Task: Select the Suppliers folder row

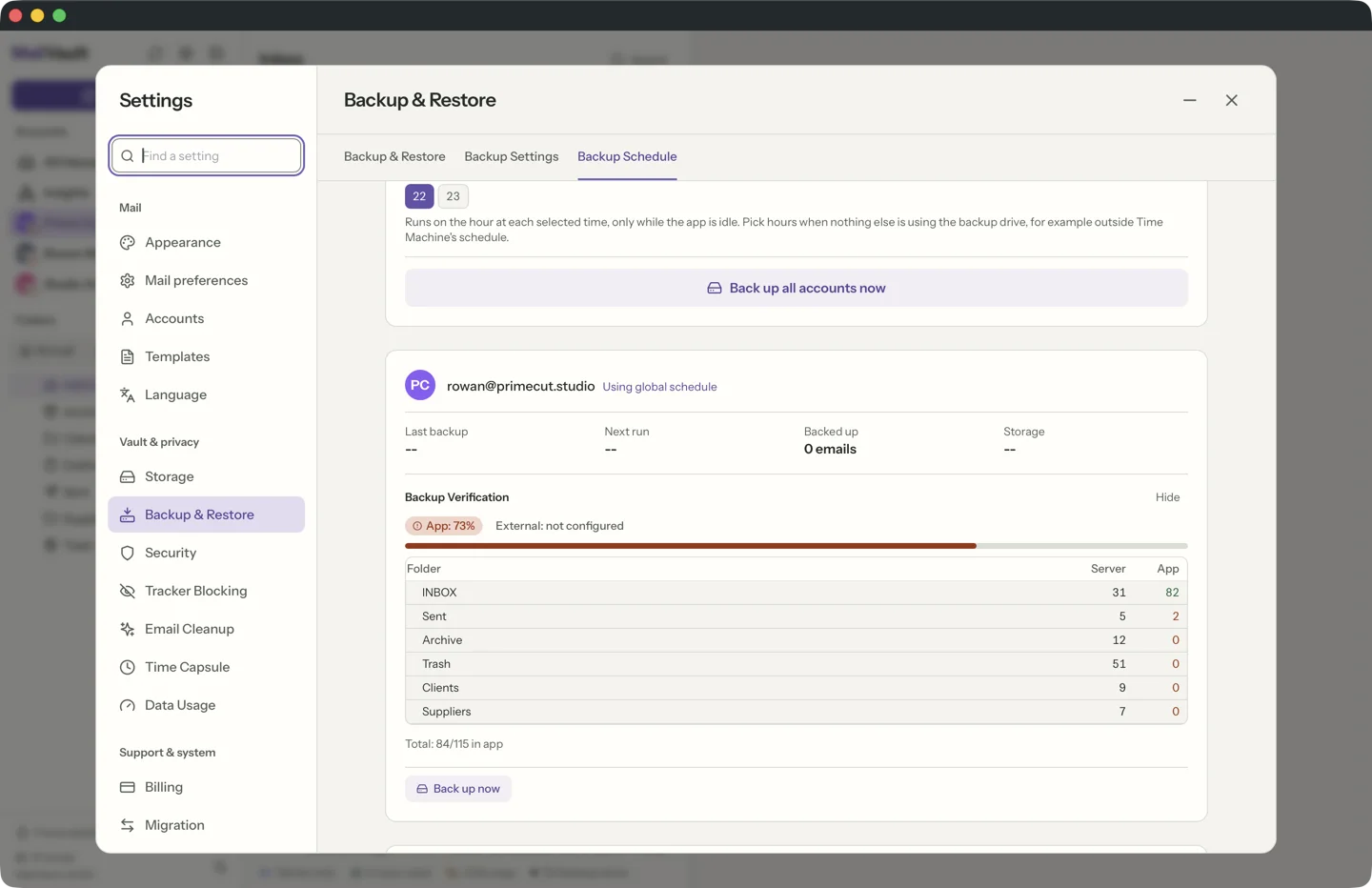Action: coord(797,712)
